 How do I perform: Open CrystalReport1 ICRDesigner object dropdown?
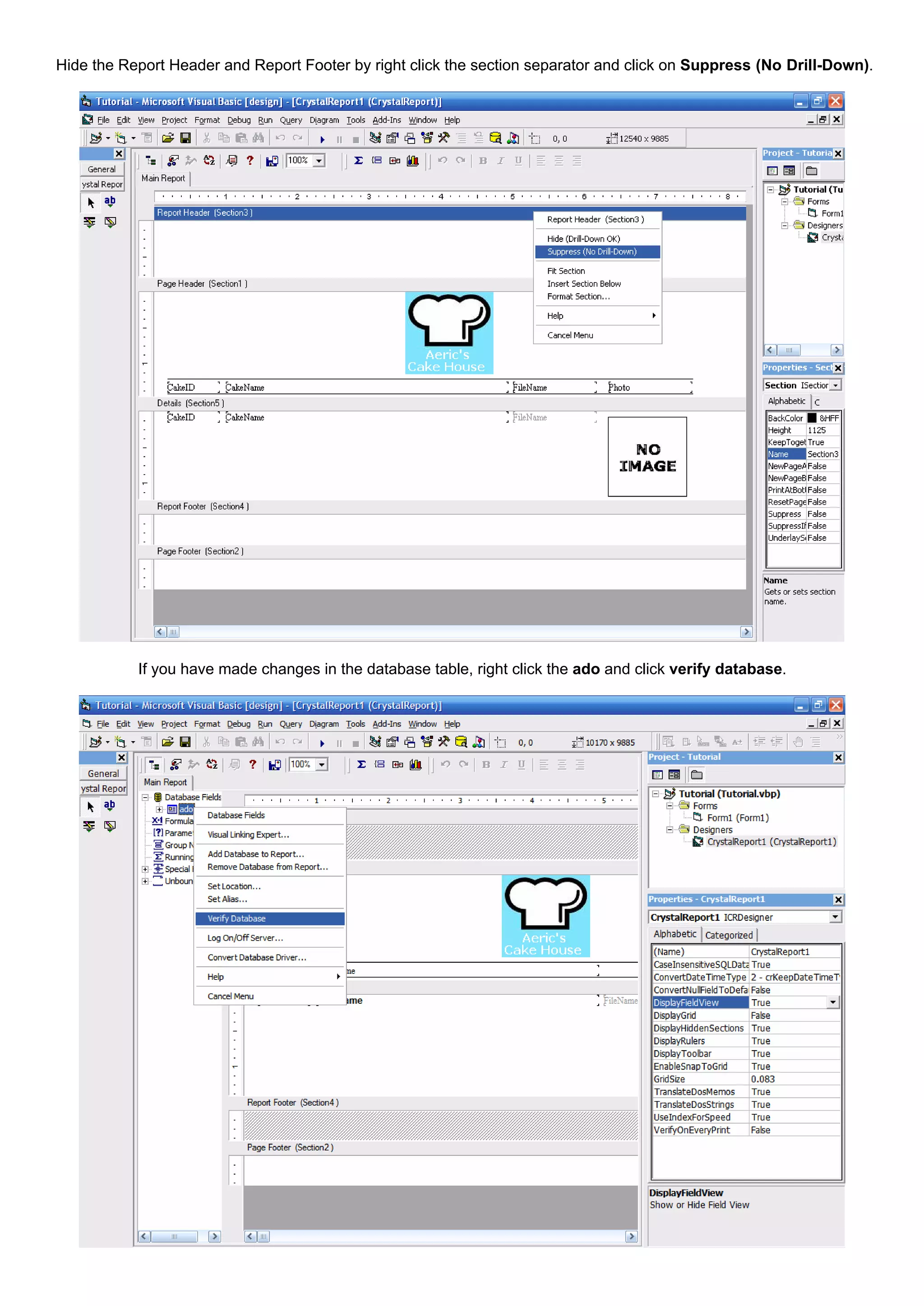tap(835, 917)
